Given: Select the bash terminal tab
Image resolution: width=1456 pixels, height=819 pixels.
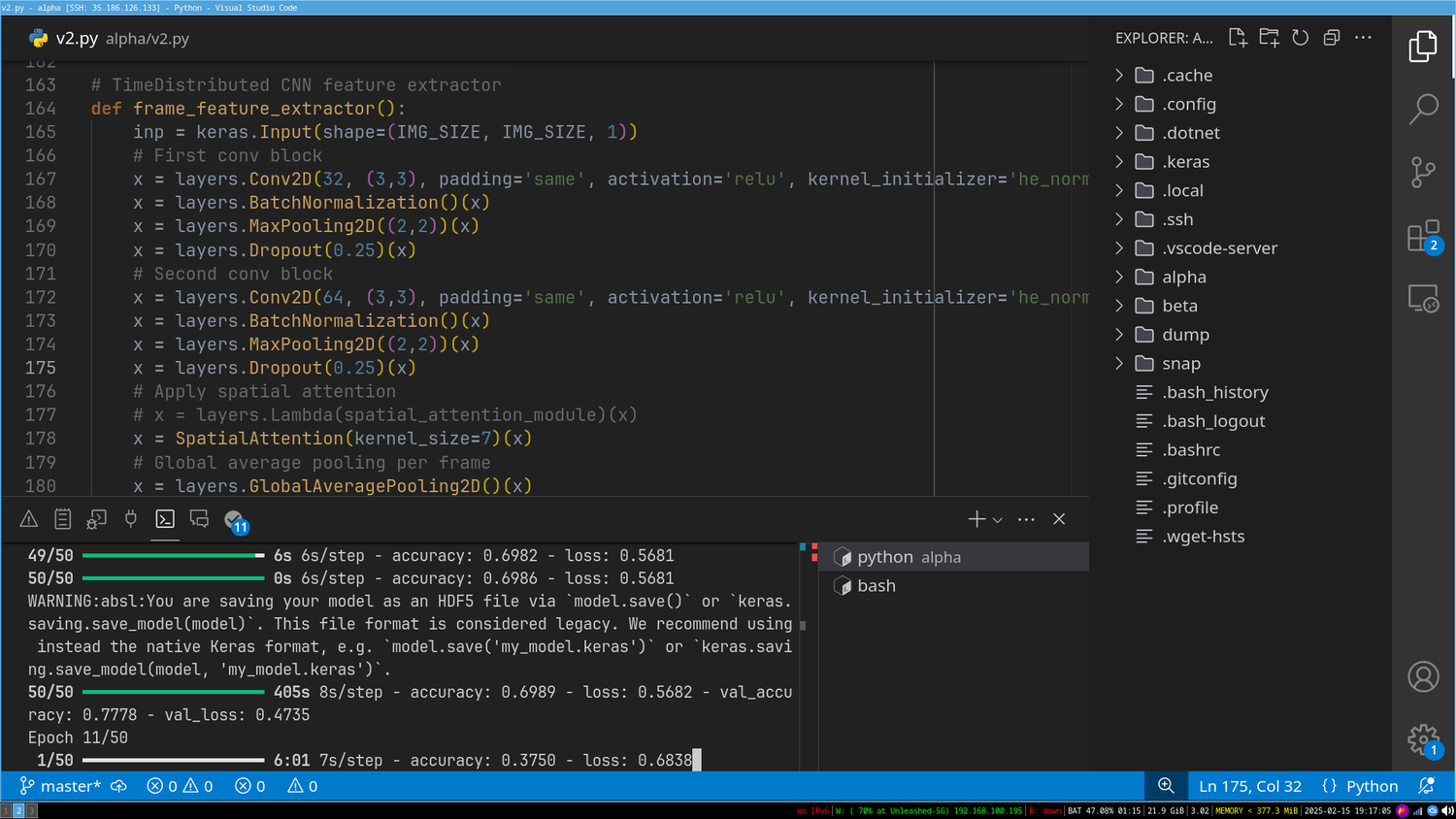Looking at the screenshot, I should pyautogui.click(x=955, y=586).
